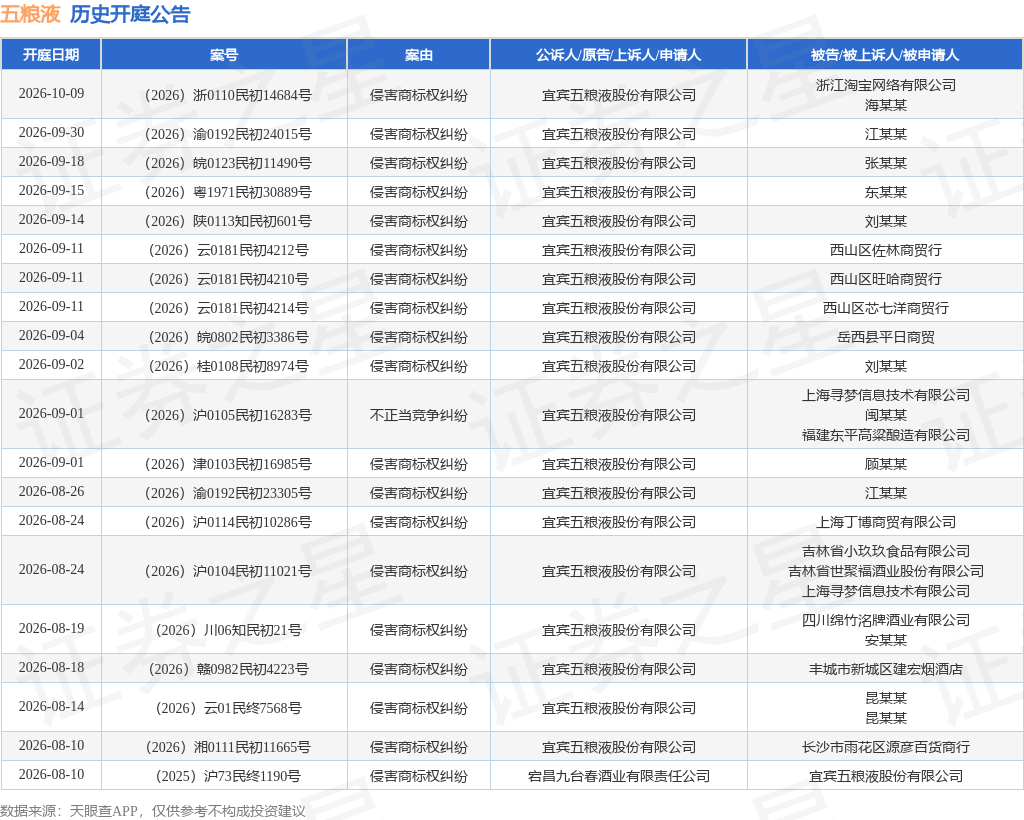
Task: Click defendant 上海丁博商贸有限公司
Action: point(886,522)
